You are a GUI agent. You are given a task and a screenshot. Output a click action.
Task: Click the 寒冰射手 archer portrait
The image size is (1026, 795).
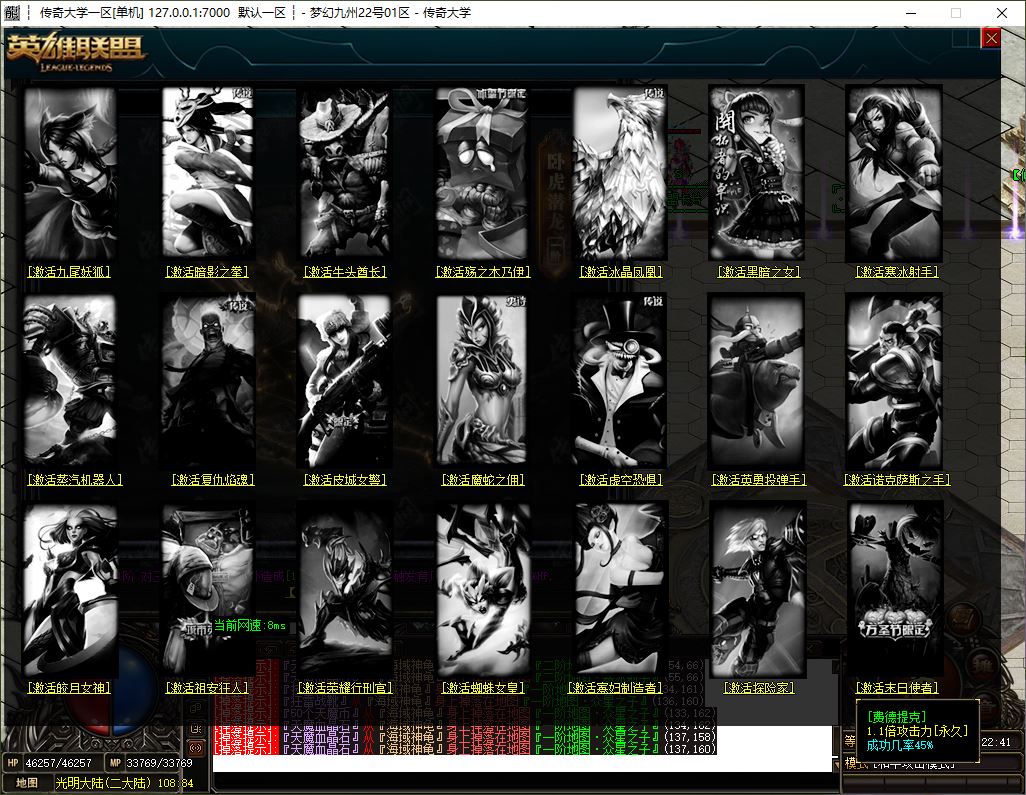tap(894, 173)
